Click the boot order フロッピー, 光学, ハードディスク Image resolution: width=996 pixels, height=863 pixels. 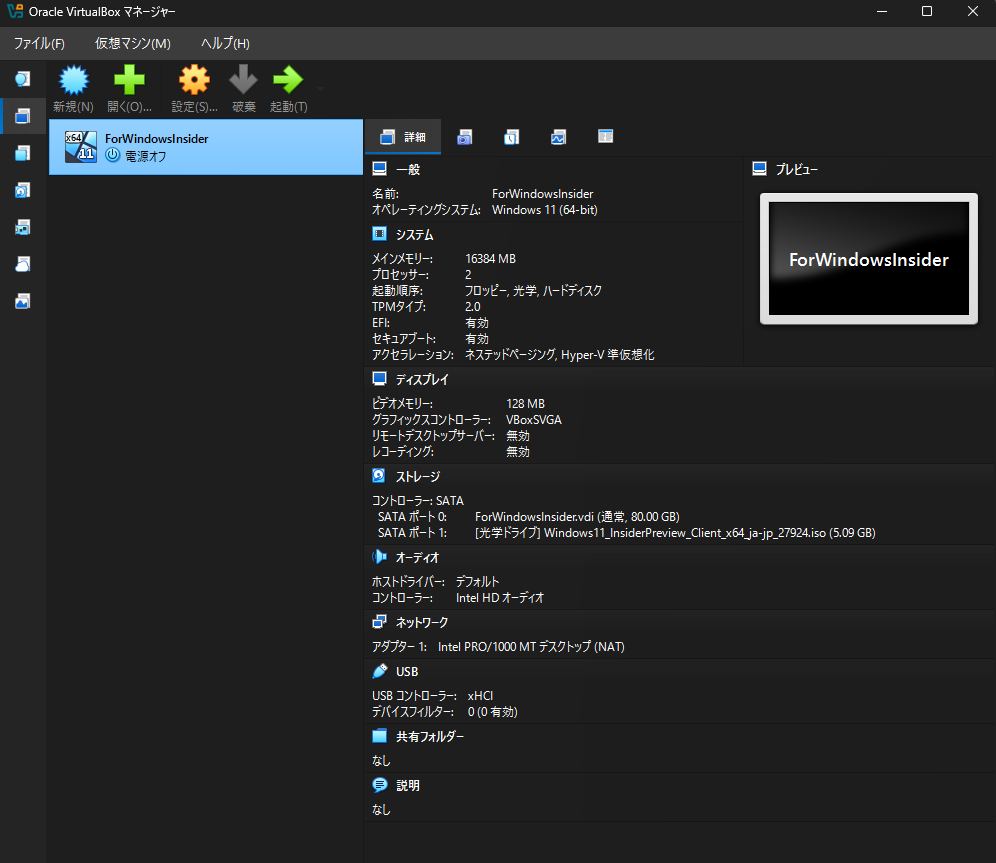pyautogui.click(x=533, y=291)
